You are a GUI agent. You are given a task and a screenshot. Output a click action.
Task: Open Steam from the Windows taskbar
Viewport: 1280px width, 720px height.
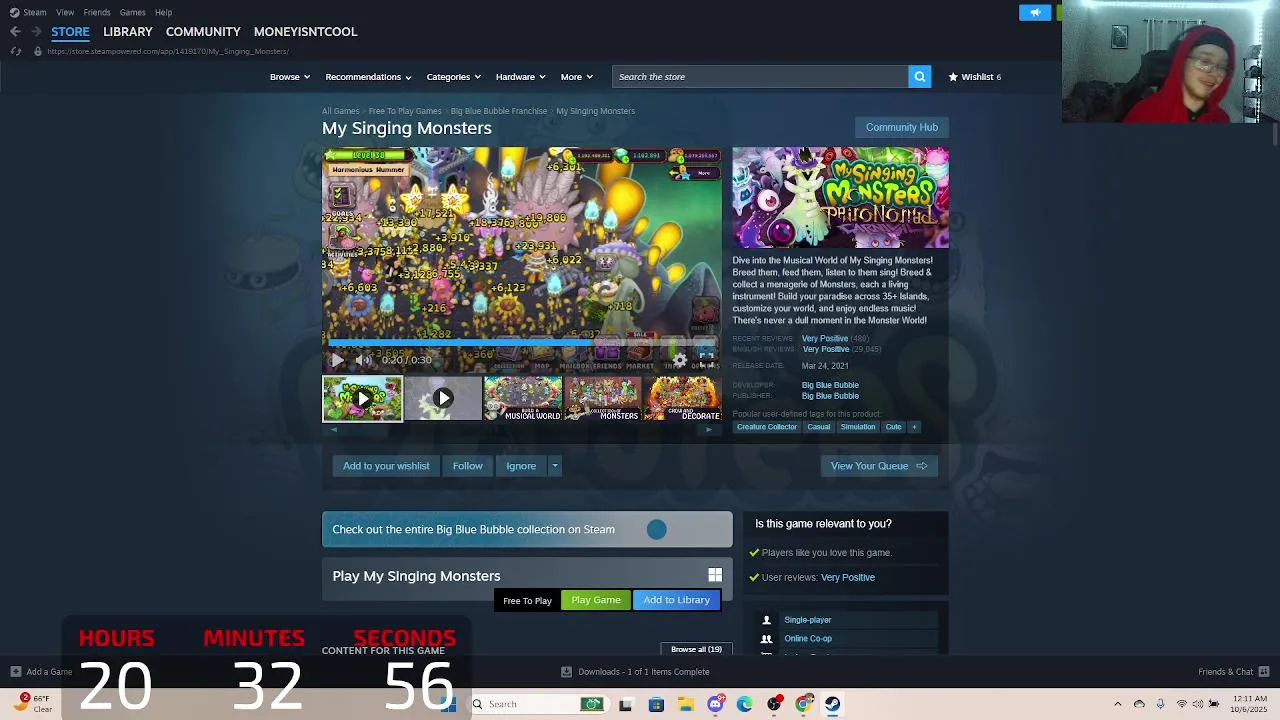(832, 704)
